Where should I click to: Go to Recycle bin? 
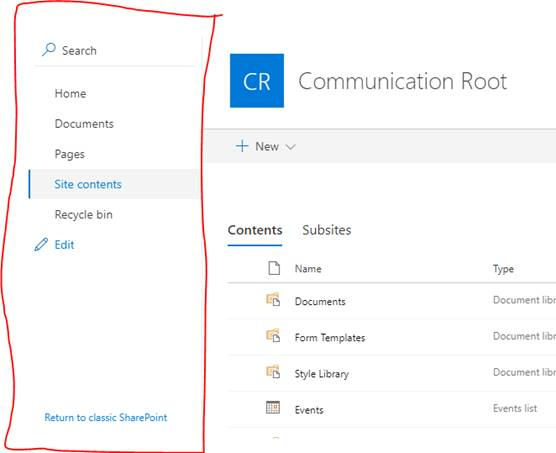coord(83,214)
